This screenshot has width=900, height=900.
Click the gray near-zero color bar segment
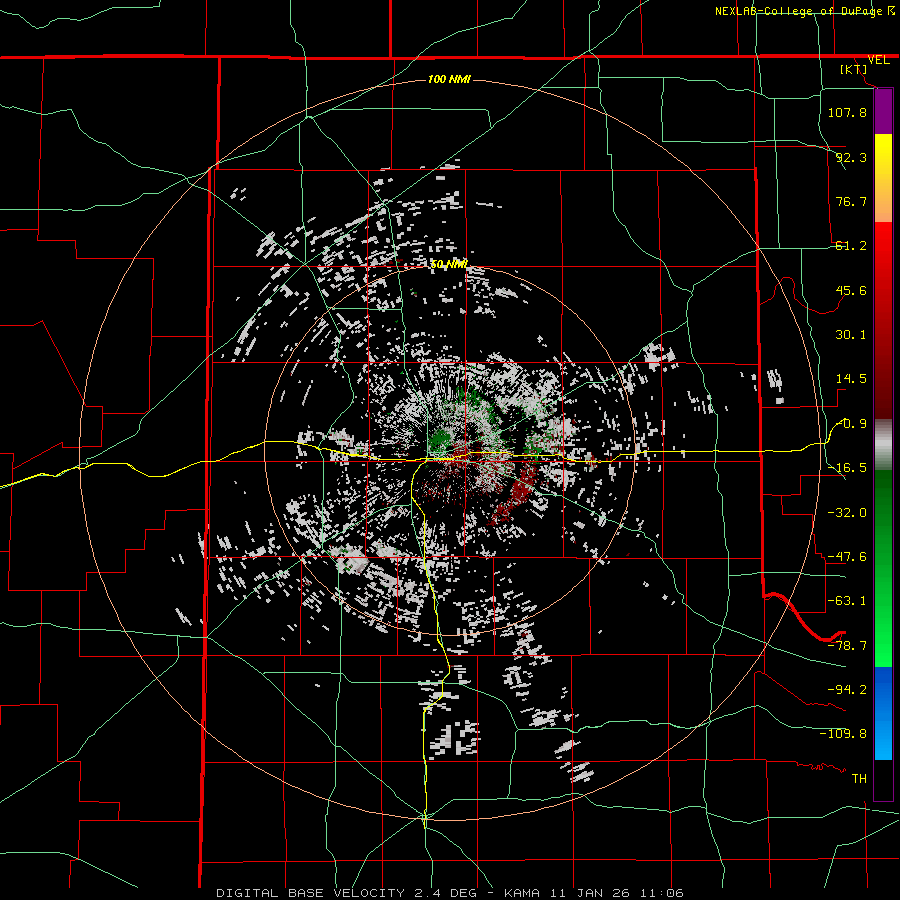coord(883,445)
